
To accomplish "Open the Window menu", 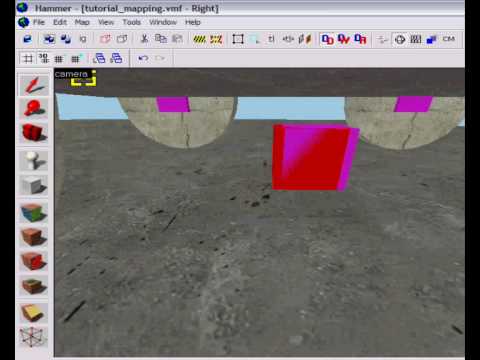I will pyautogui.click(x=163, y=22).
